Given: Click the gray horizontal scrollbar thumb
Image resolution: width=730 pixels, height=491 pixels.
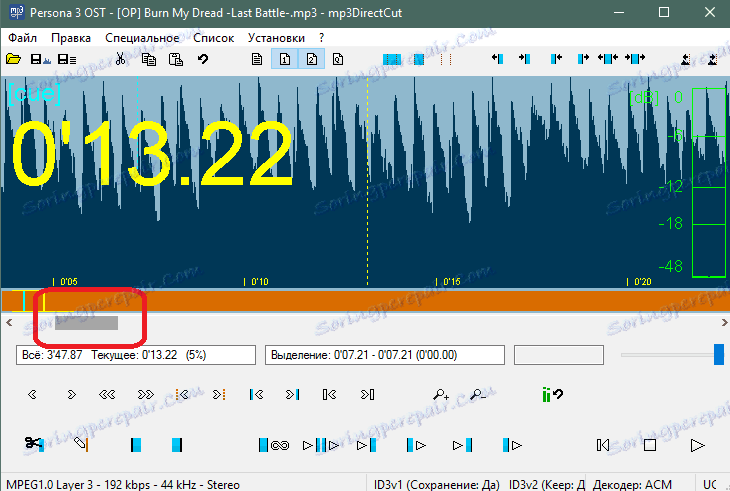Looking at the screenshot, I should click(x=86, y=323).
